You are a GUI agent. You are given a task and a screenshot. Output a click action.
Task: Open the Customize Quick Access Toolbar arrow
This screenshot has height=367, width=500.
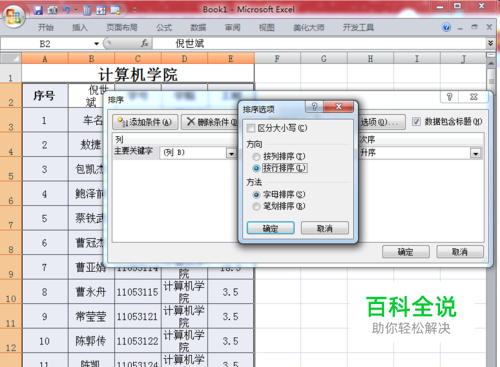pos(135,10)
